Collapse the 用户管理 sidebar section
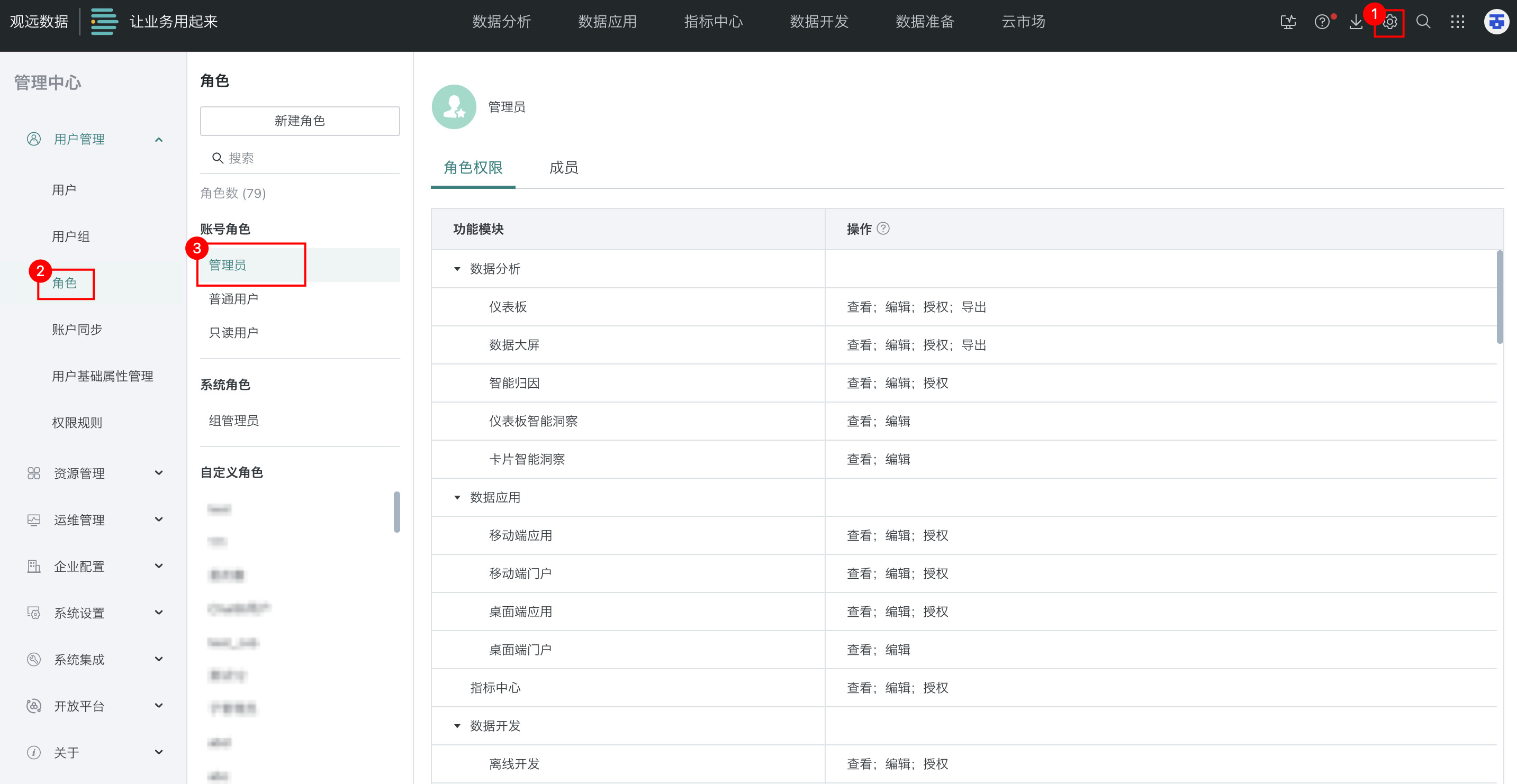Viewport: 1517px width, 784px height. (158, 140)
